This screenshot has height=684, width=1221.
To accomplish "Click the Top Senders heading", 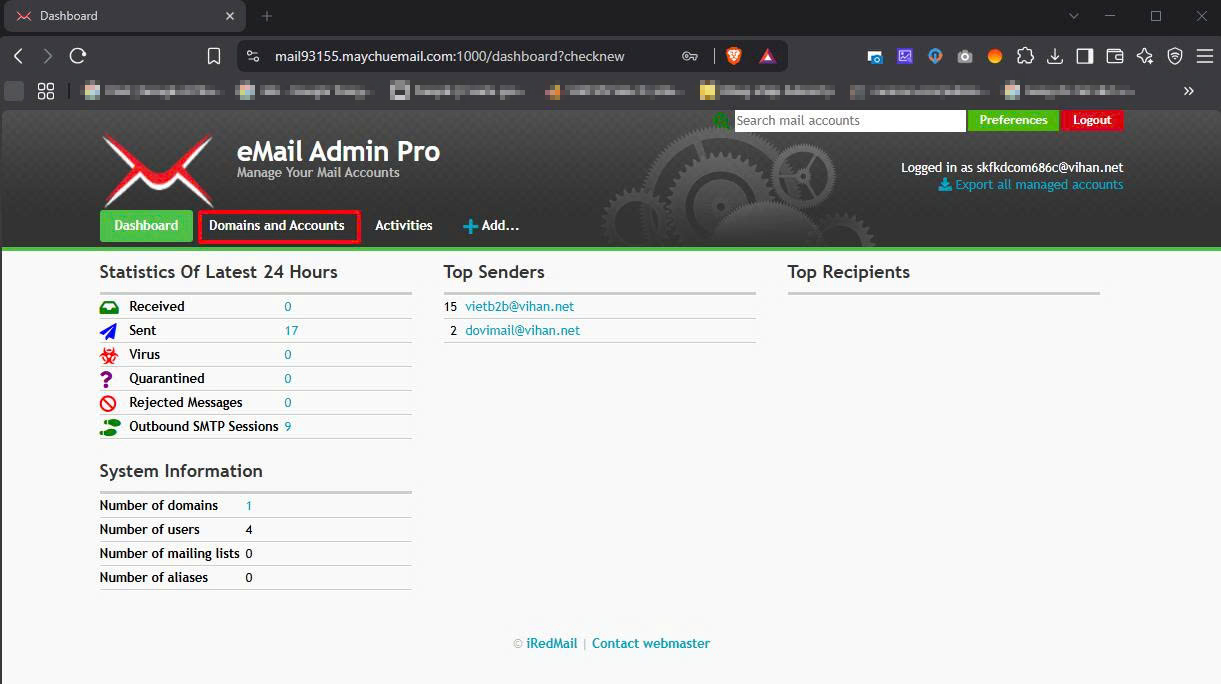I will [x=494, y=272].
